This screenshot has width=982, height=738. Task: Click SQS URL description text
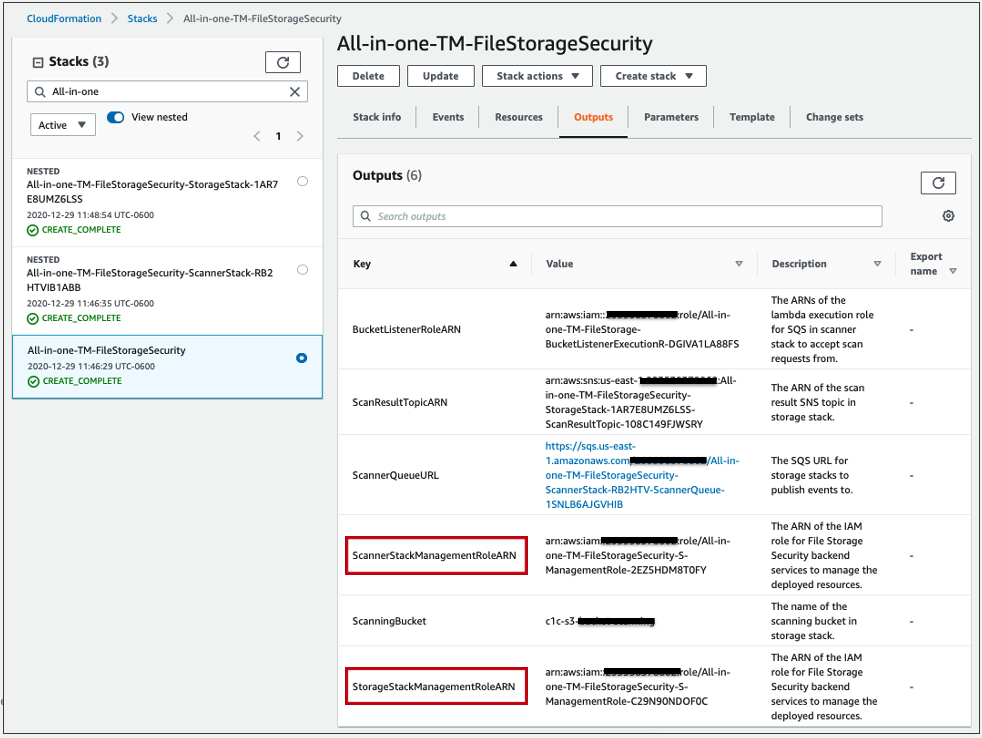tap(812, 475)
